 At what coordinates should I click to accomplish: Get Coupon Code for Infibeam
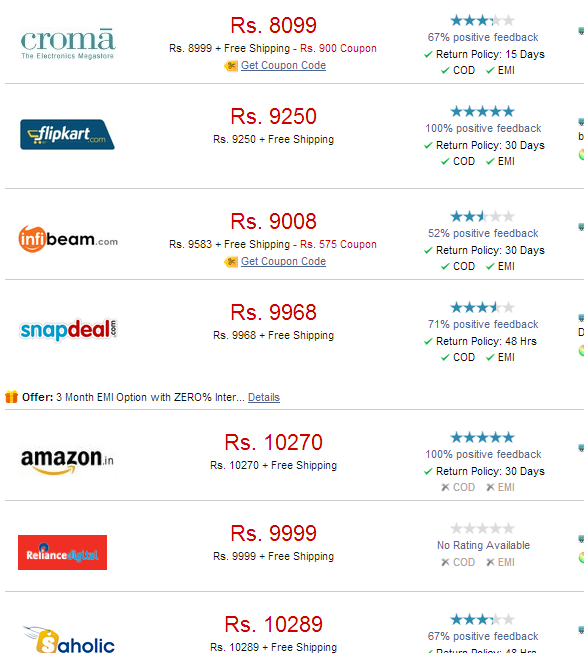(283, 262)
